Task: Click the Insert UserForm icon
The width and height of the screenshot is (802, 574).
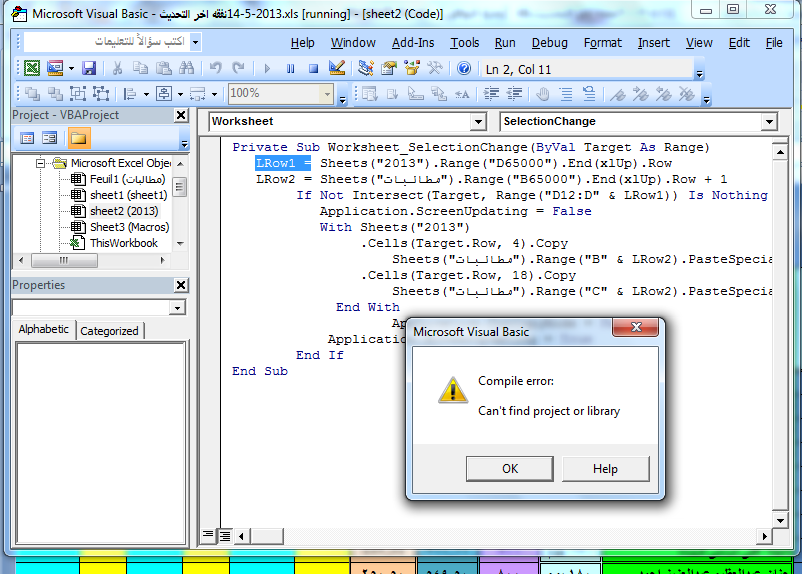Action: point(55,68)
